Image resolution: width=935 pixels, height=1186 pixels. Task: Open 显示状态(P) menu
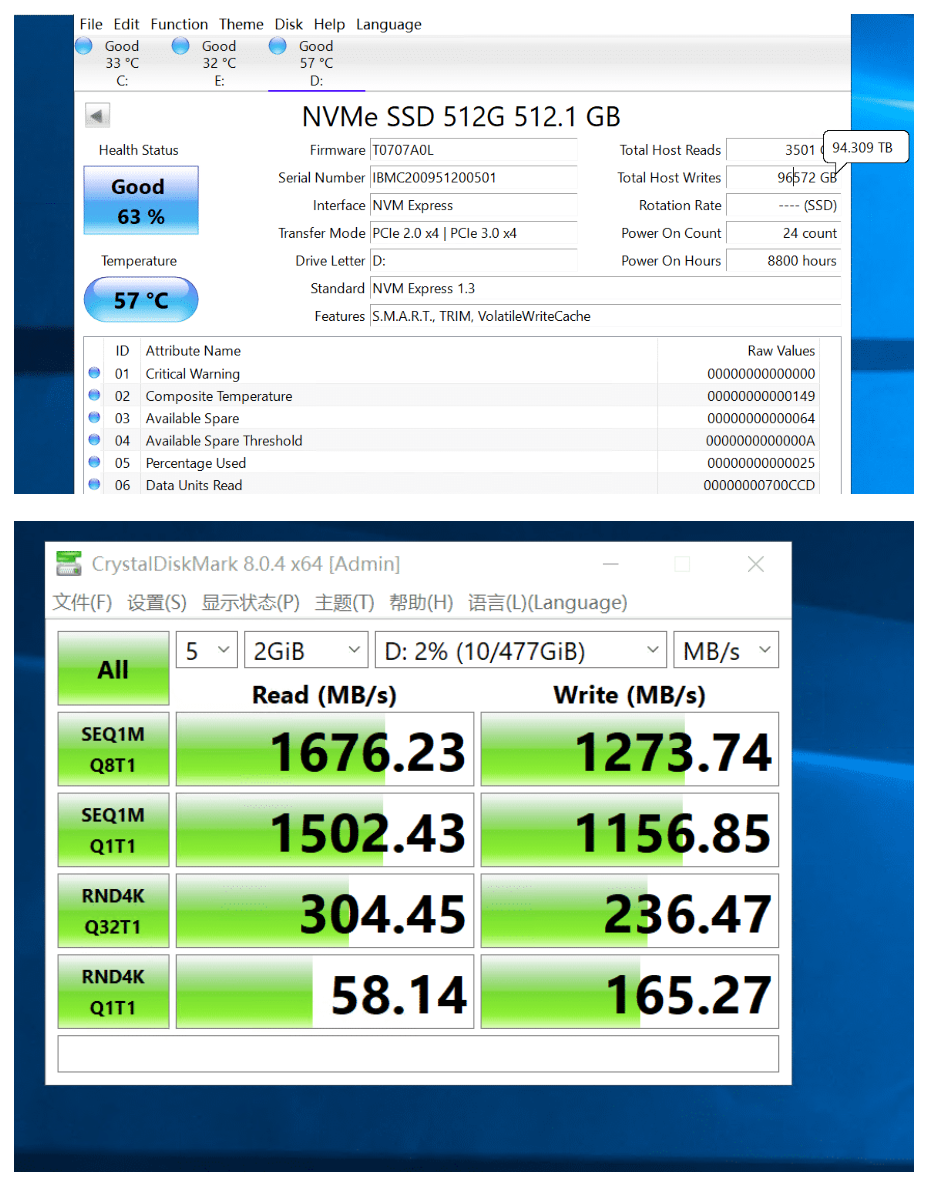click(x=250, y=602)
